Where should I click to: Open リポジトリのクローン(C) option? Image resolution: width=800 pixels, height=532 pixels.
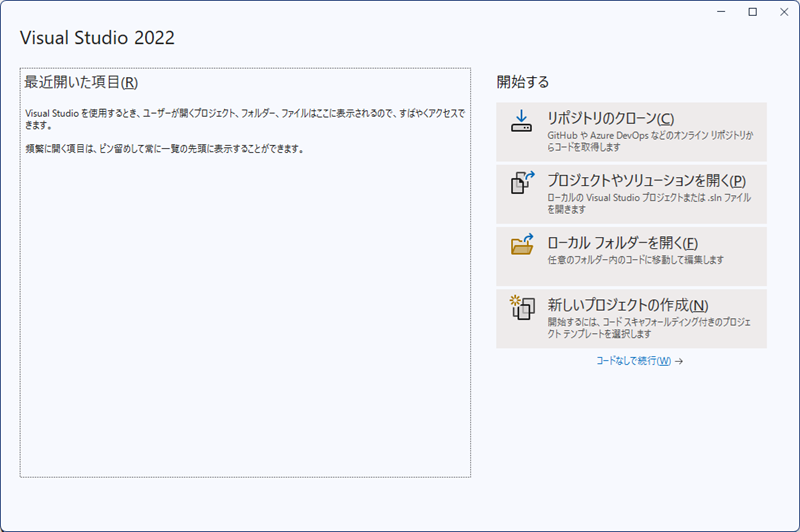click(x=631, y=132)
